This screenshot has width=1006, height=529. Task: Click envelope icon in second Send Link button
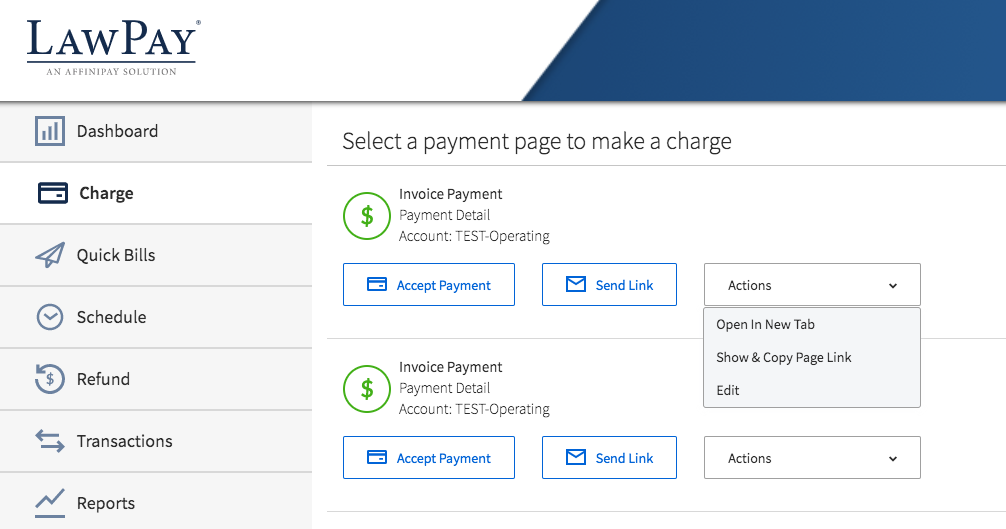pyautogui.click(x=575, y=457)
